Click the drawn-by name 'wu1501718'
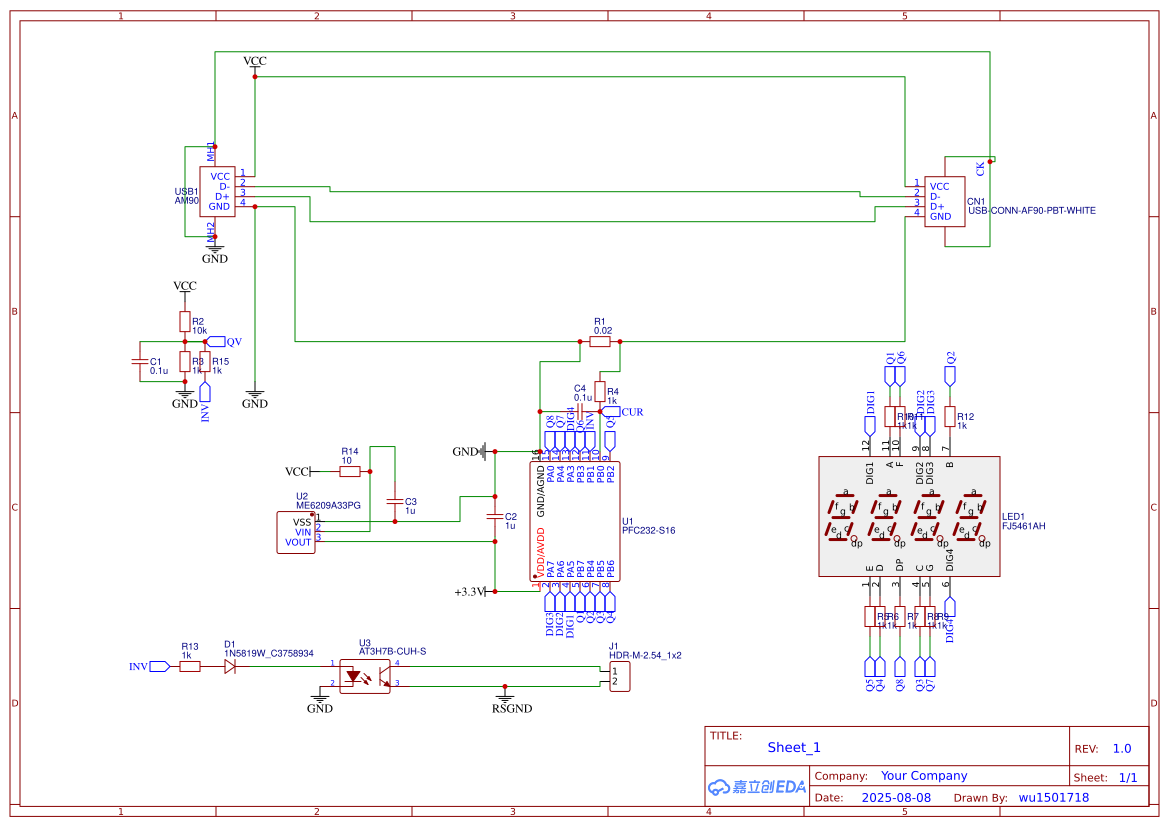Screen dimensions: 1169x827 coord(1054,797)
